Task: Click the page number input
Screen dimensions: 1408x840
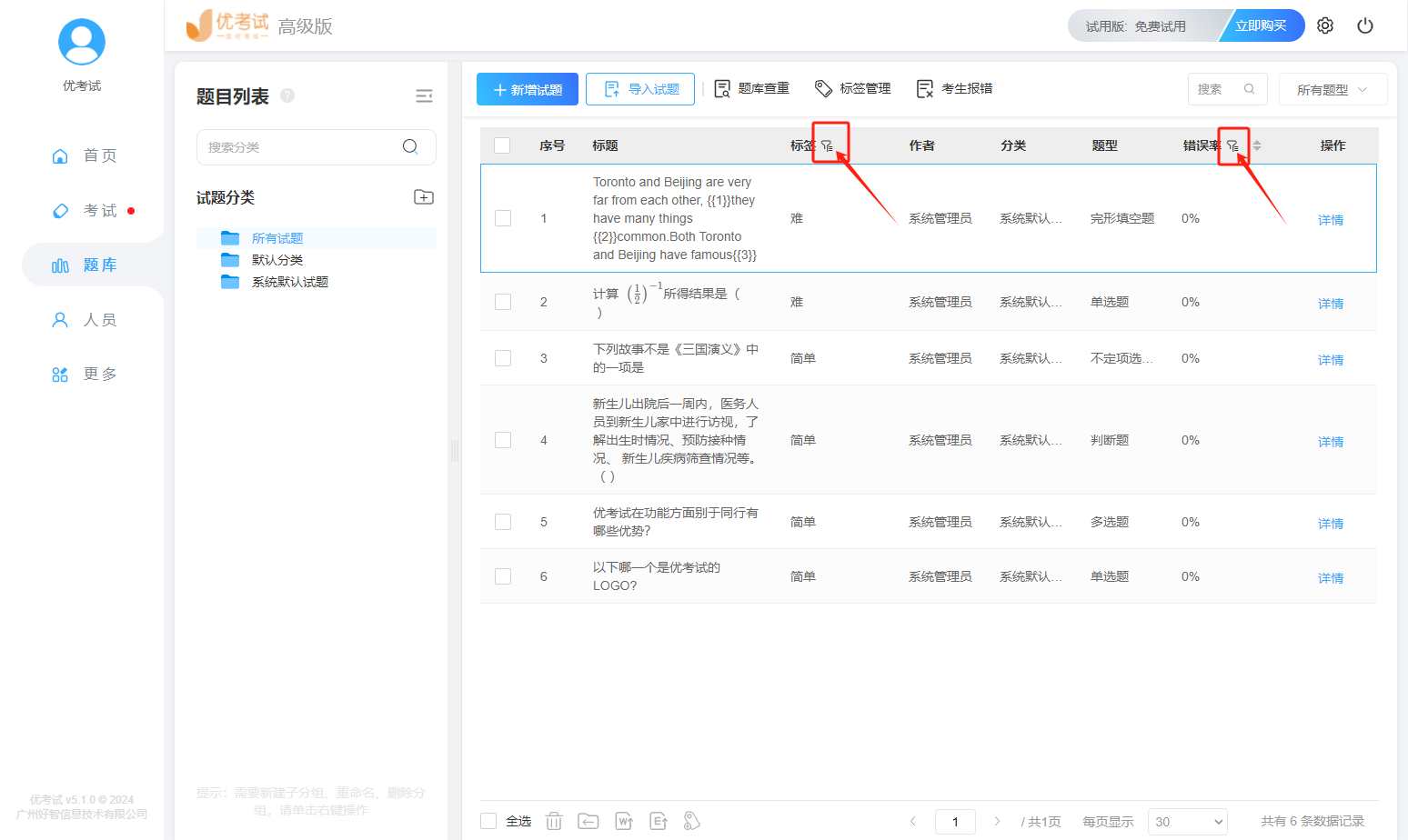Action: 955,822
